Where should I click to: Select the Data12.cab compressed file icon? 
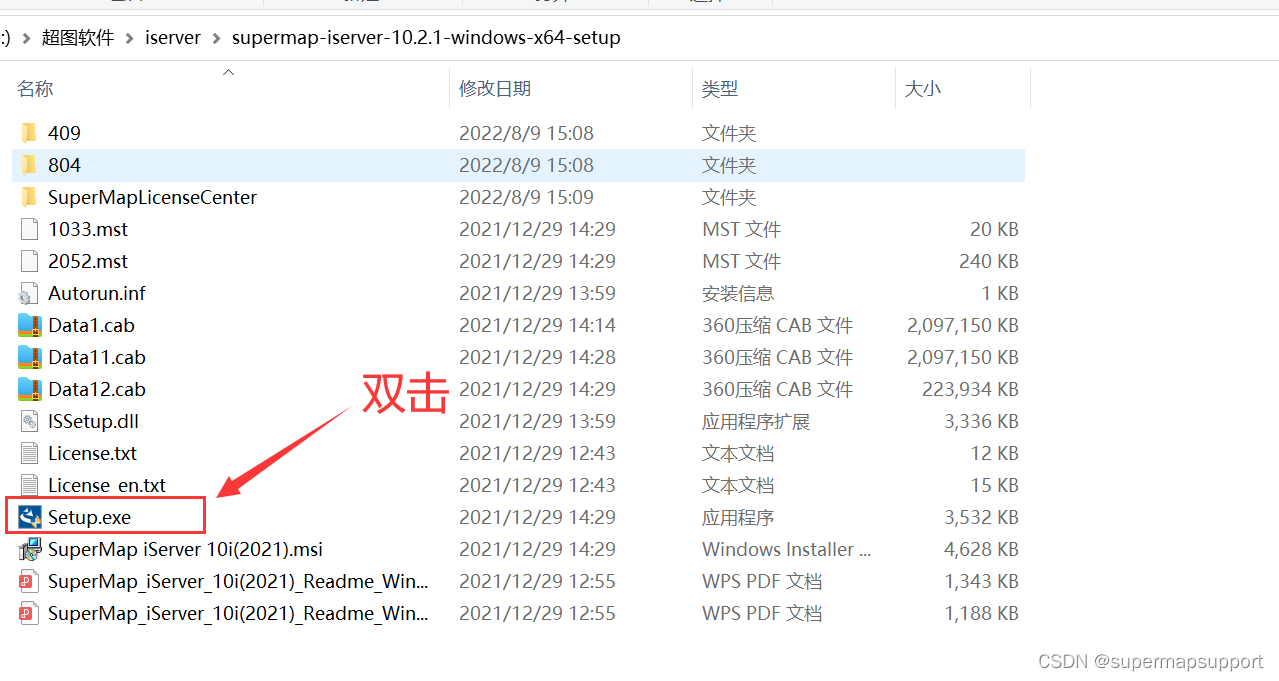(29, 389)
